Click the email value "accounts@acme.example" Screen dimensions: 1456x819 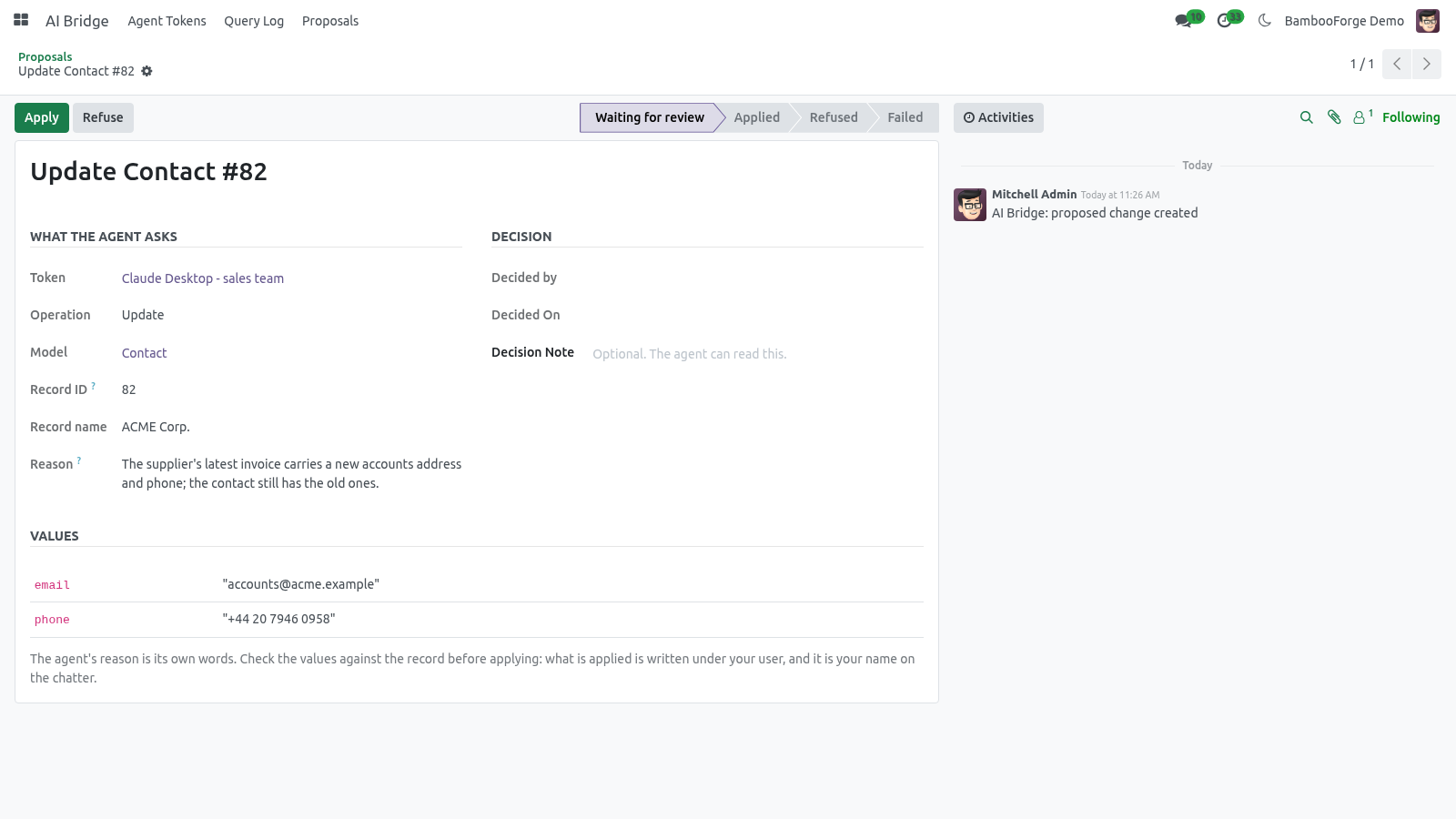(301, 584)
